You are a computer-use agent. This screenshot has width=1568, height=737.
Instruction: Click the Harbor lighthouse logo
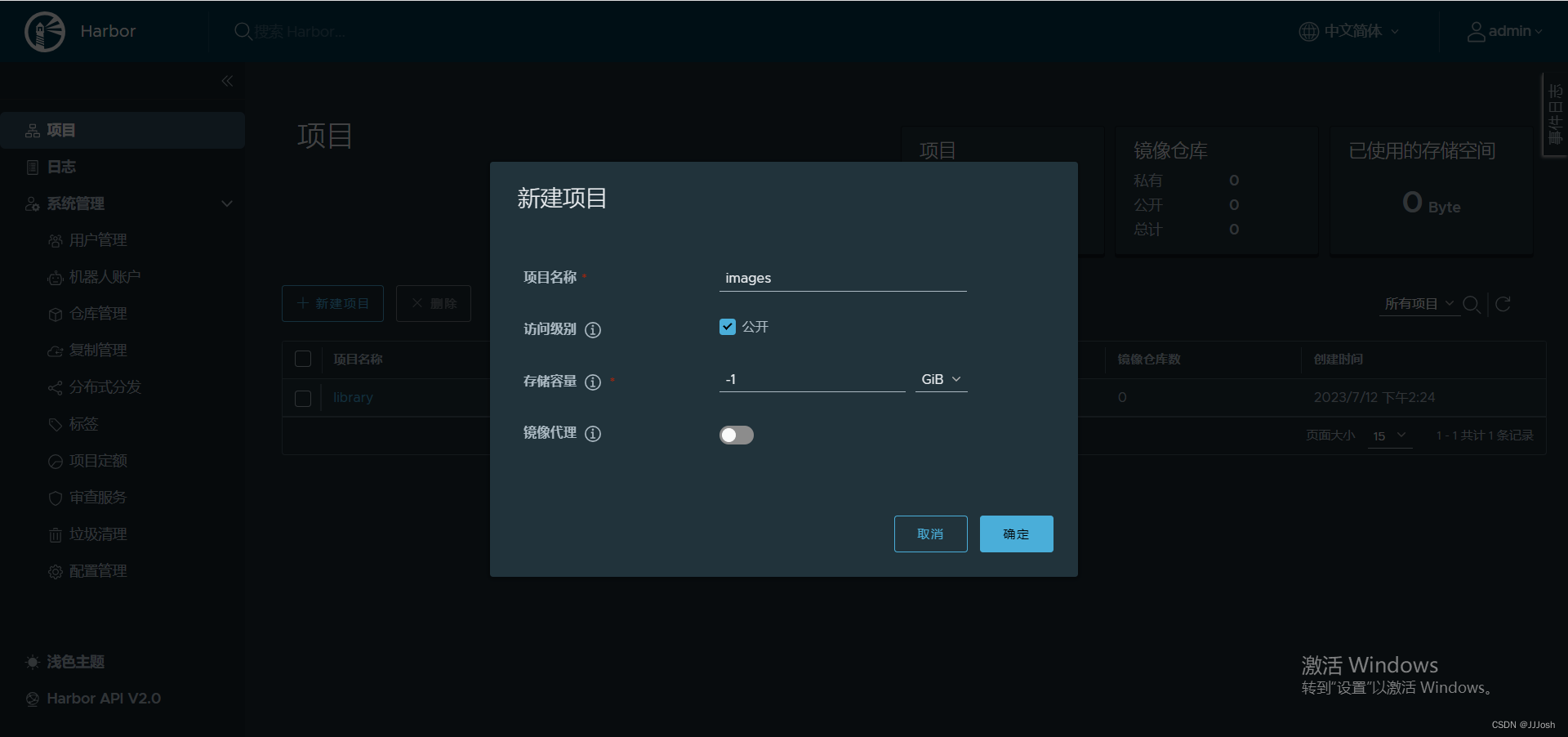[x=45, y=32]
